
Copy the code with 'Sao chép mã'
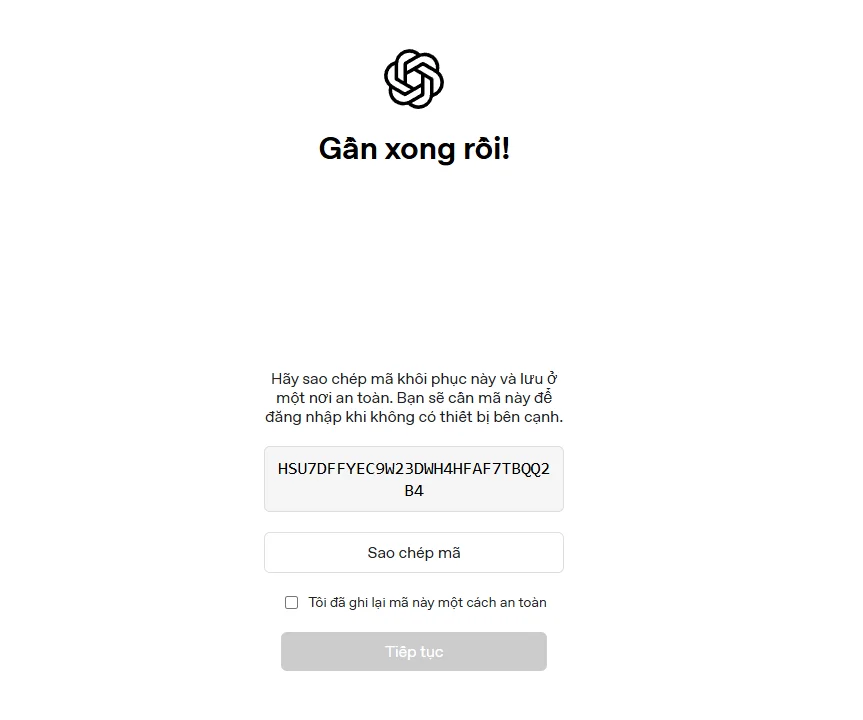click(x=414, y=552)
